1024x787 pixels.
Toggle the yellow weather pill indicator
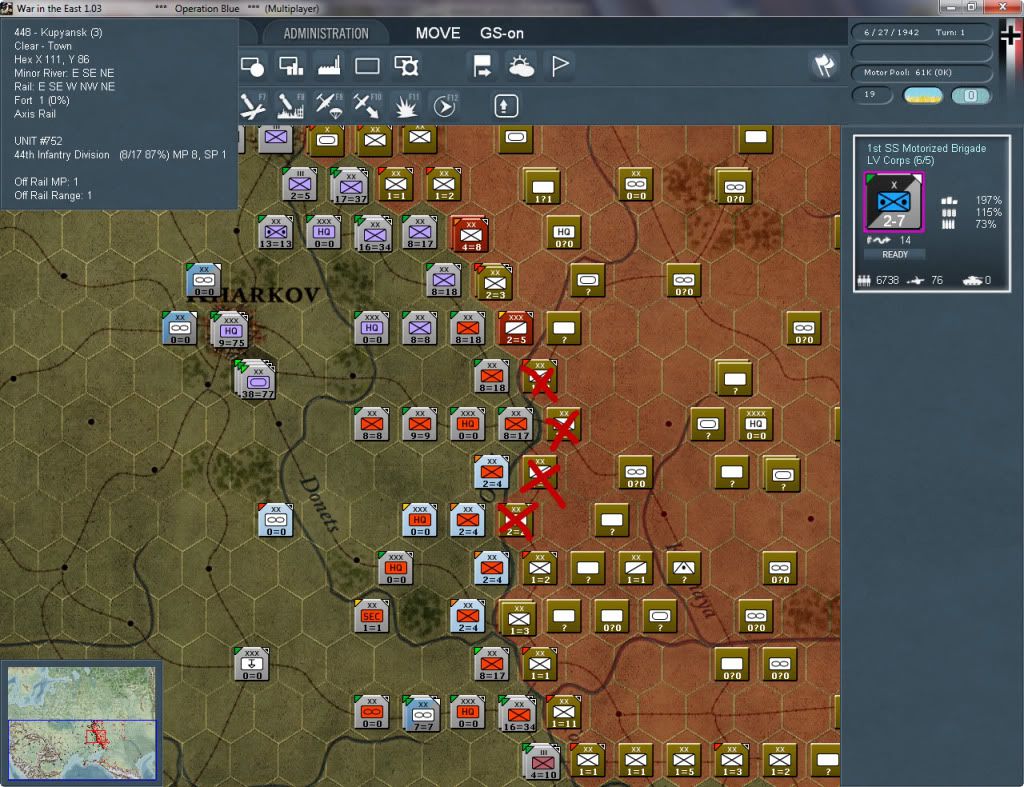[922, 96]
